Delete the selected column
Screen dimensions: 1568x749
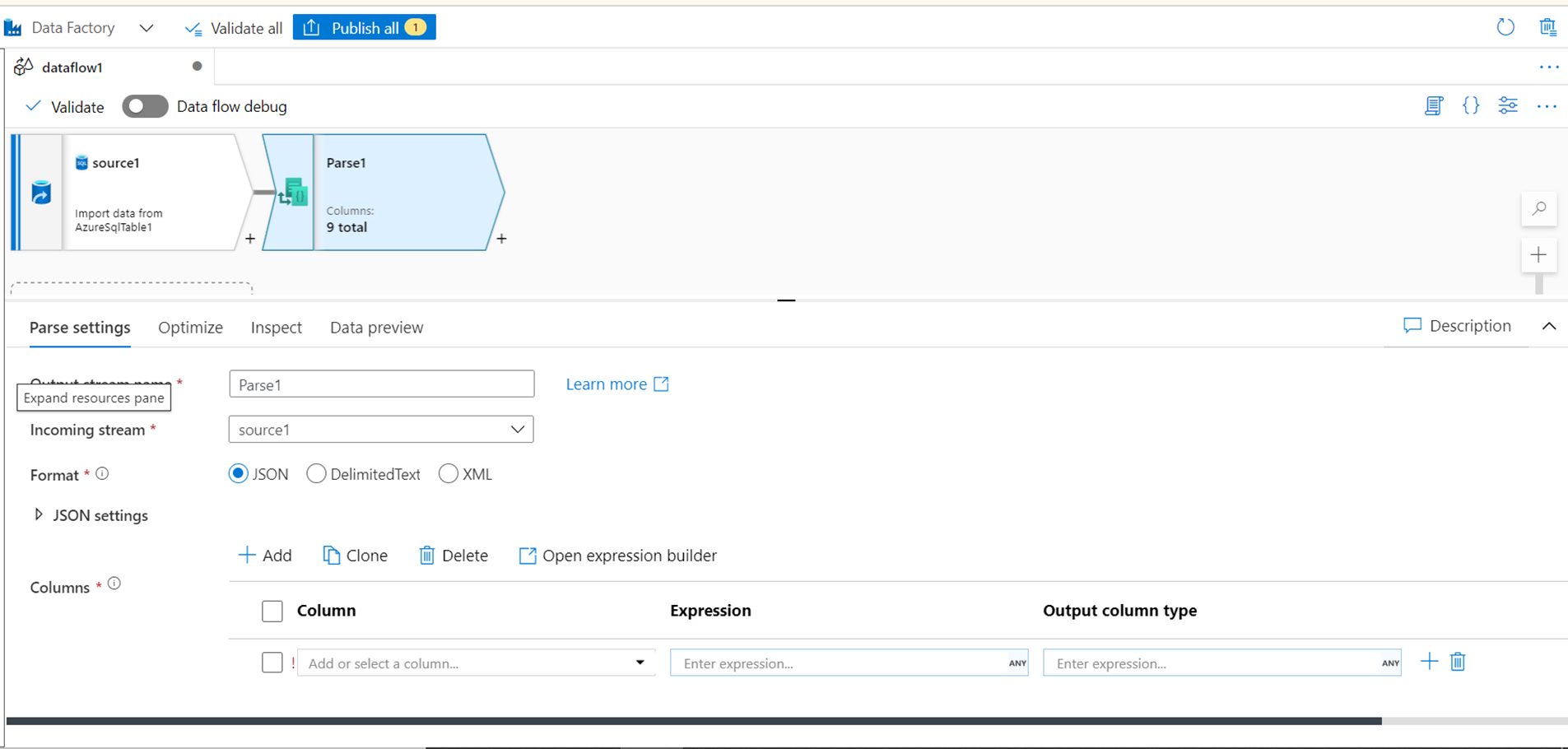[x=454, y=556]
